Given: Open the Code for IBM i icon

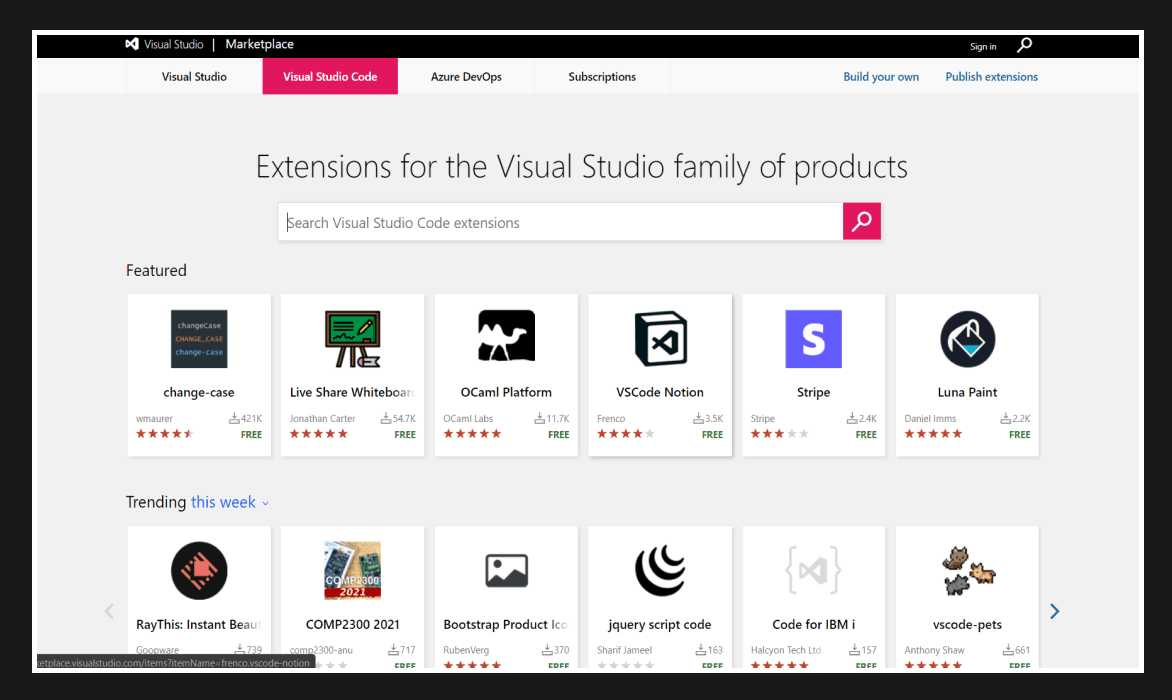Looking at the screenshot, I should 813,570.
